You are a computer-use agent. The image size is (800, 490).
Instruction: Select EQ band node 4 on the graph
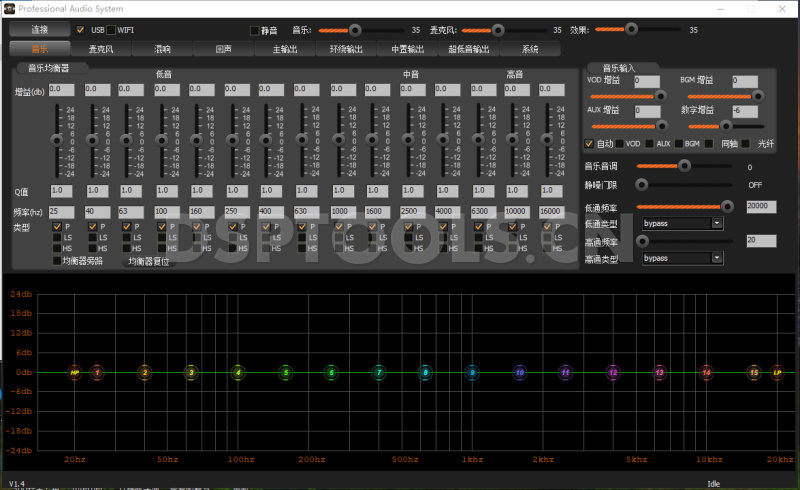[x=238, y=373]
